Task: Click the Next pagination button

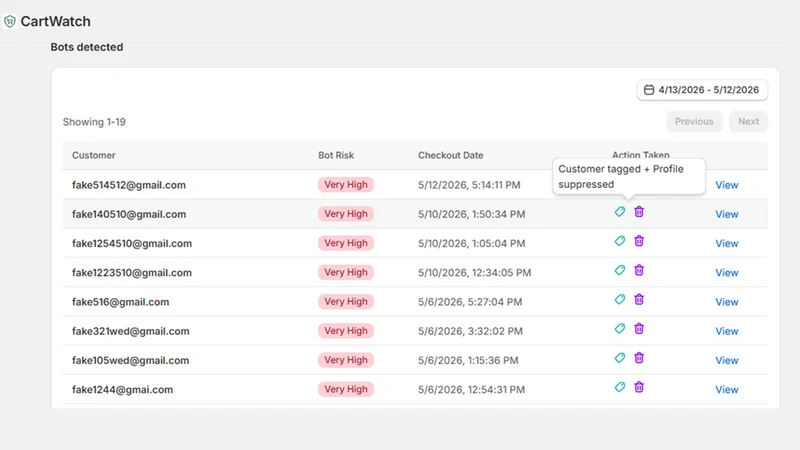Action: 748,121
